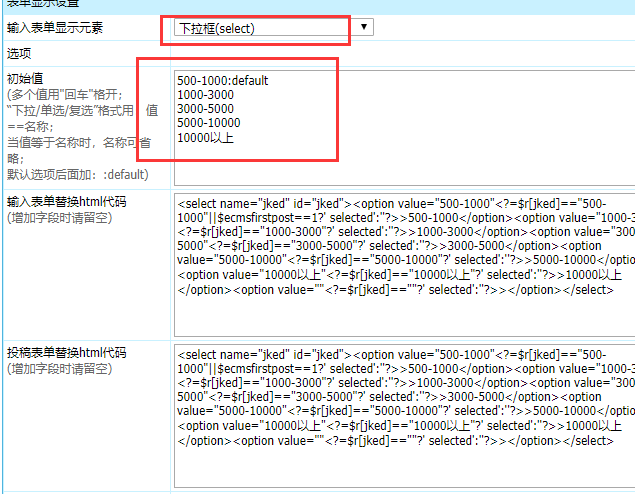Click the arrow on the 下拉框(select) combo box
The width and height of the screenshot is (635, 494).
pyautogui.click(x=363, y=27)
